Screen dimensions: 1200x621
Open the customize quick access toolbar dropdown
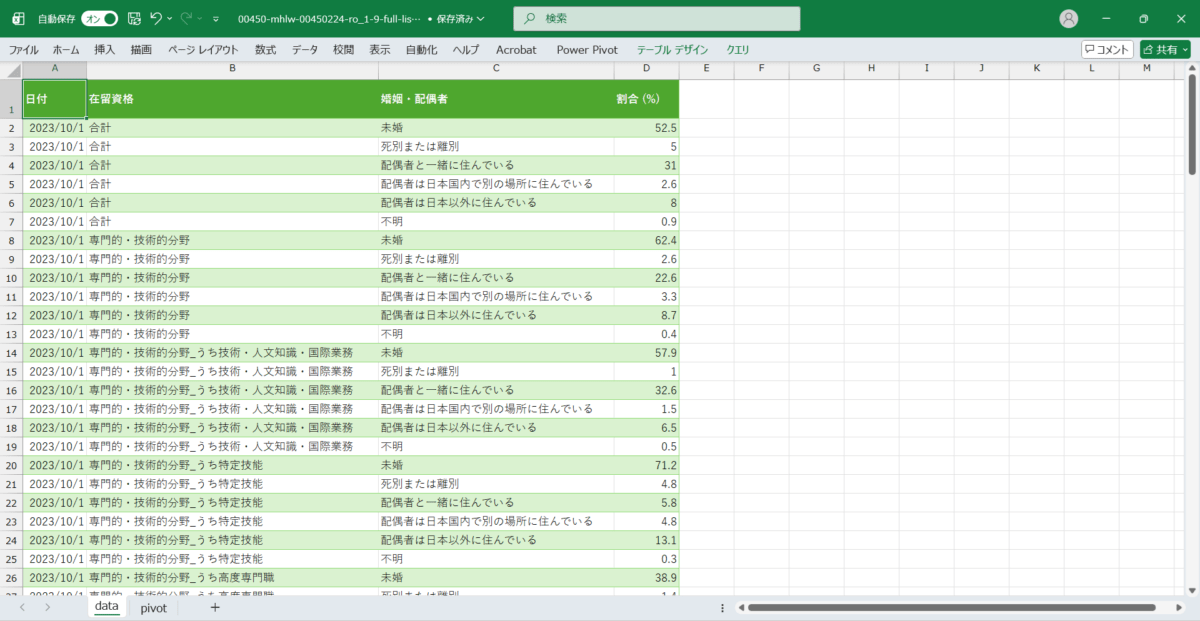tap(215, 19)
